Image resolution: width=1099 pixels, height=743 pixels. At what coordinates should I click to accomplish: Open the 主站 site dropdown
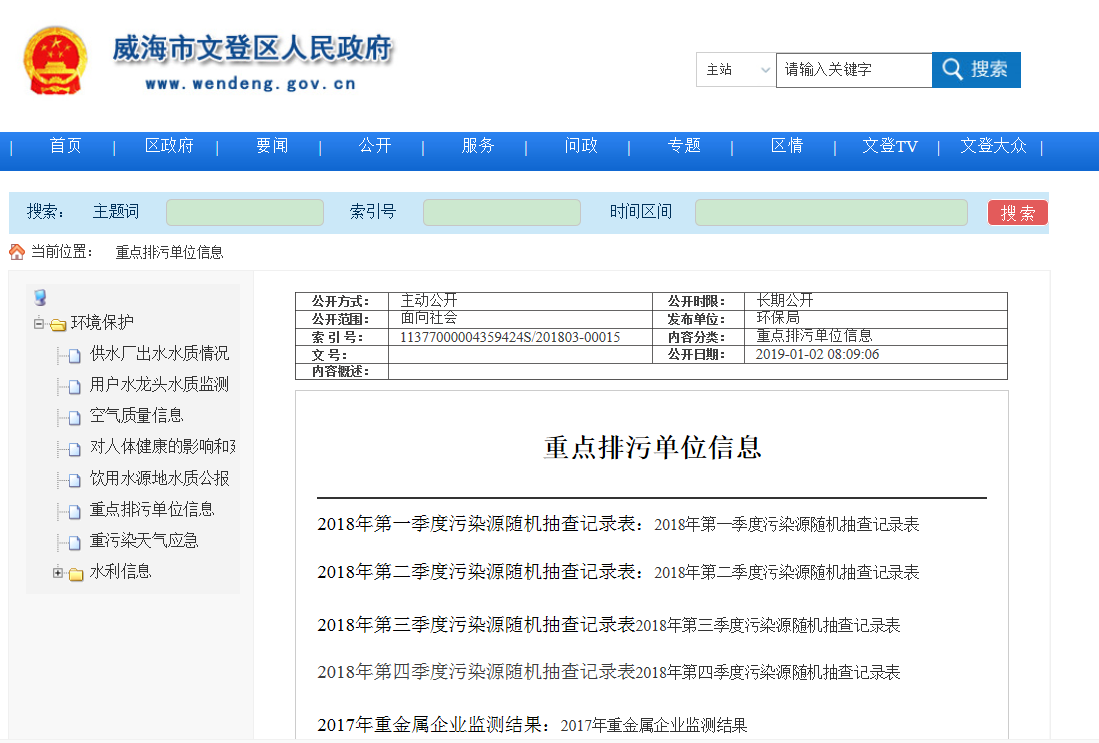click(x=736, y=70)
